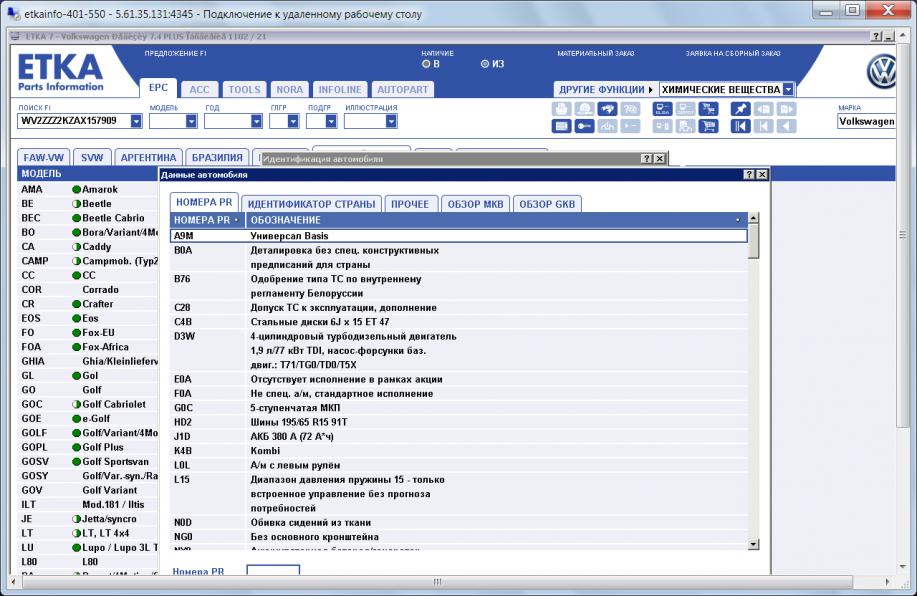
Task: Switch to the АРГЕНТИНА market tab
Action: tap(149, 157)
